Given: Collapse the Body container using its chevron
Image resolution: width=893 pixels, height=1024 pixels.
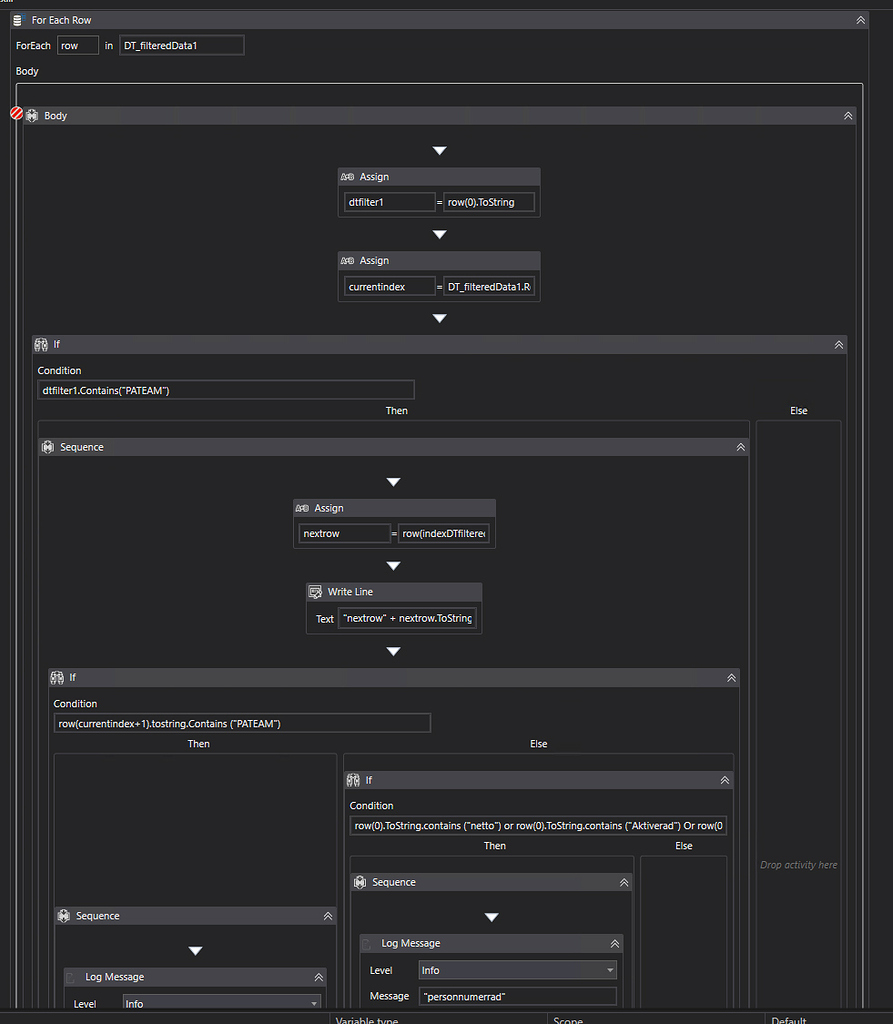Looking at the screenshot, I should coord(846,115).
